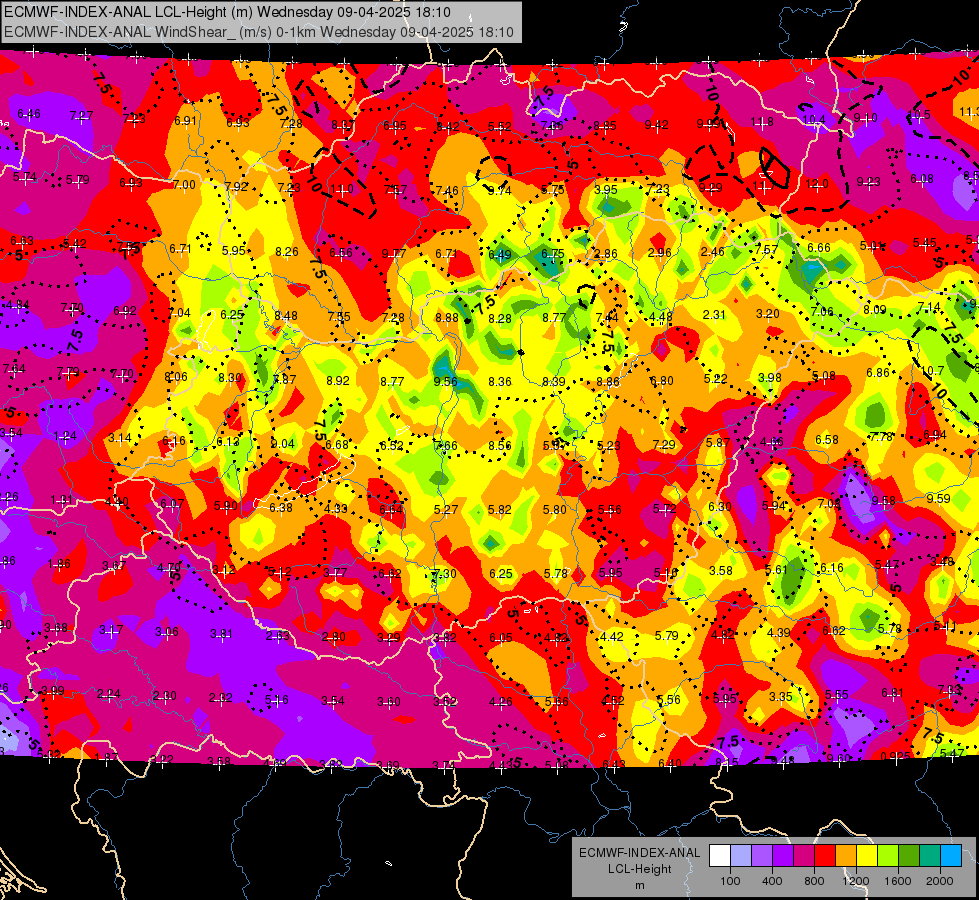Click the LCL-Height title line in the header
Image resolution: width=979 pixels, height=900 pixels.
click(x=227, y=12)
